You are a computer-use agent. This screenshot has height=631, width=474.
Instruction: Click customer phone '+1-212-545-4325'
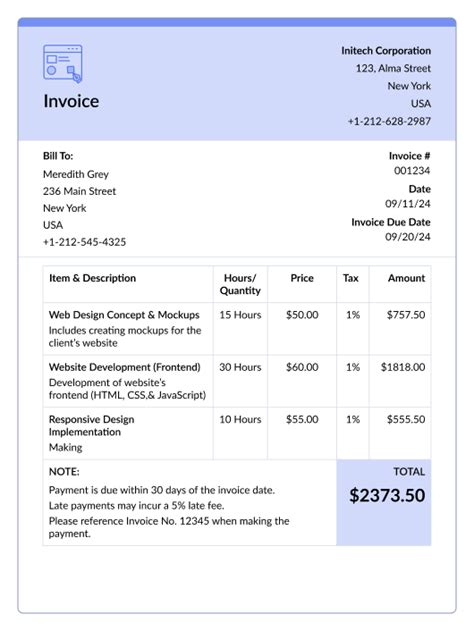tap(84, 242)
